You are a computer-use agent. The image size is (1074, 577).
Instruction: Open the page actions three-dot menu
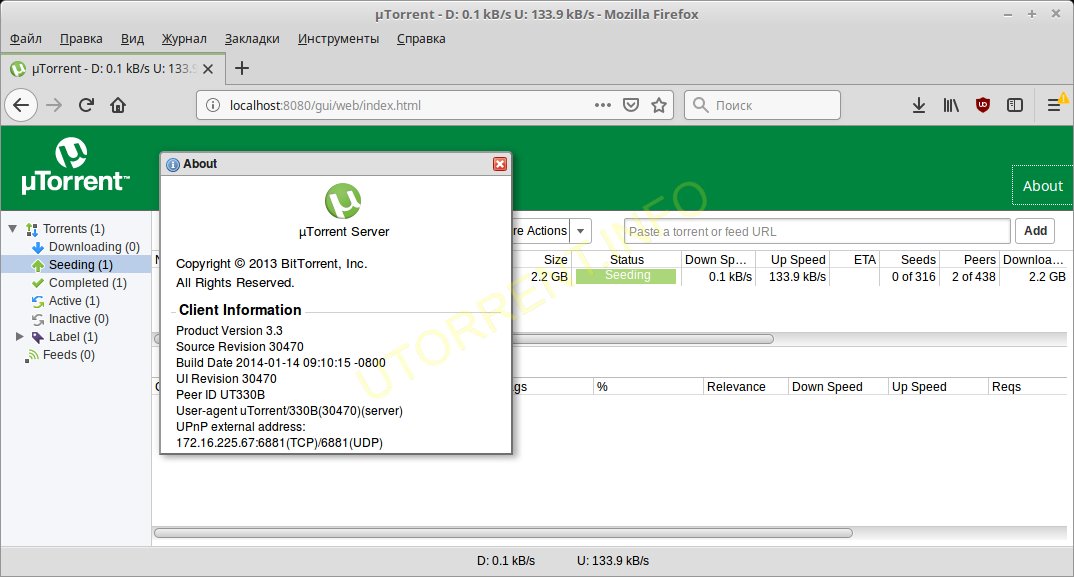pos(603,106)
